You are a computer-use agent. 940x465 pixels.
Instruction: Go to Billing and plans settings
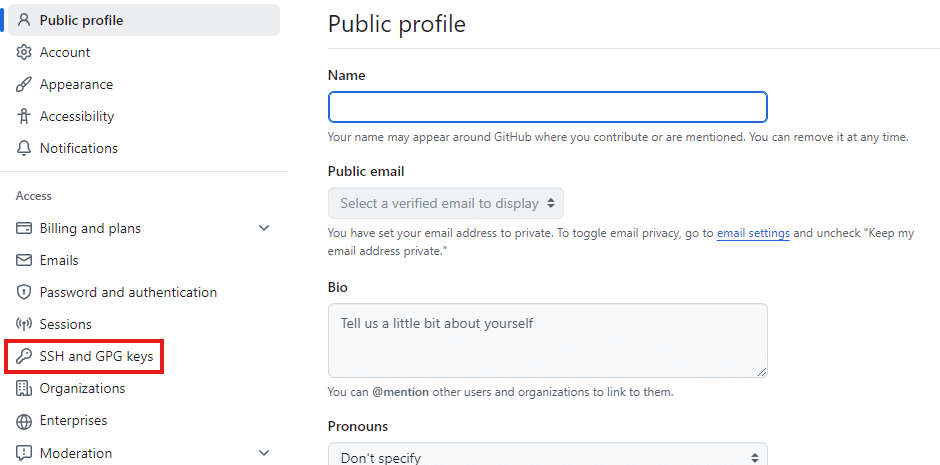pyautogui.click(x=90, y=228)
